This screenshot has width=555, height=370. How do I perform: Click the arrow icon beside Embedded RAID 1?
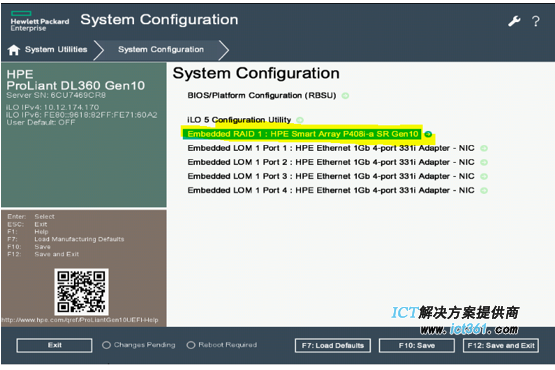coord(428,134)
